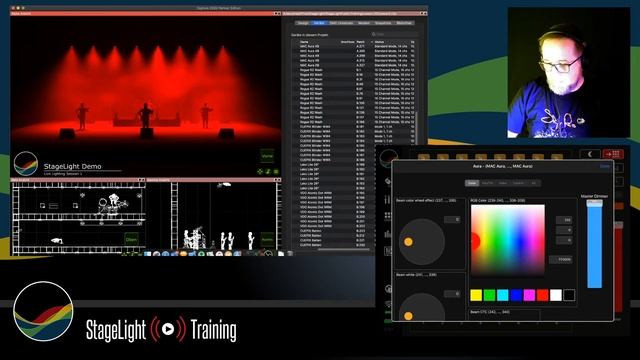This screenshot has height=360, width=640.
Task: Click the four-arrow move icon in Alpha view
Action: click(260, 172)
